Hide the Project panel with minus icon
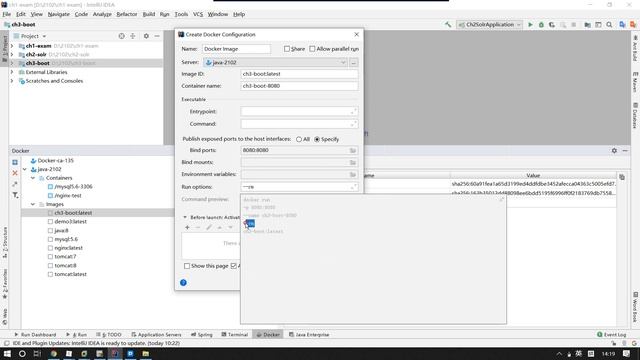The height and width of the screenshot is (360, 640). pyautogui.click(x=157, y=36)
